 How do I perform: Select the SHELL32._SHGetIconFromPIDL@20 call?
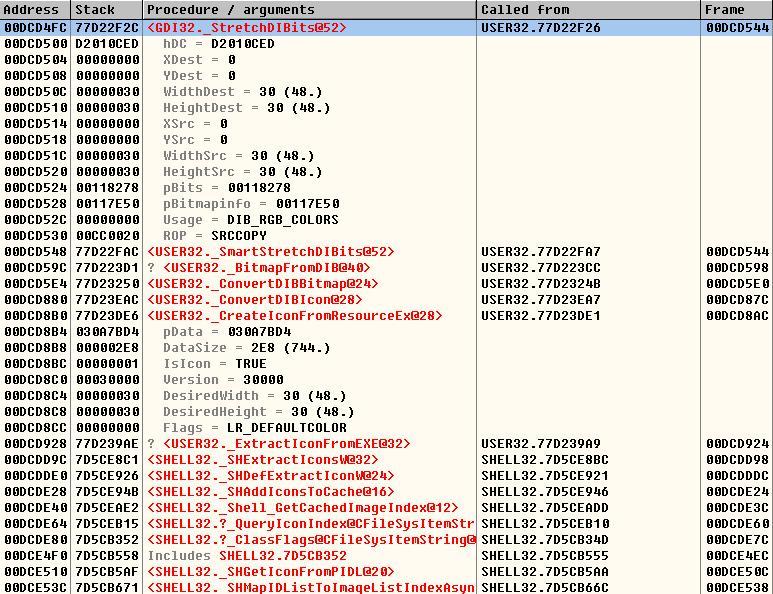pyautogui.click(x=271, y=572)
